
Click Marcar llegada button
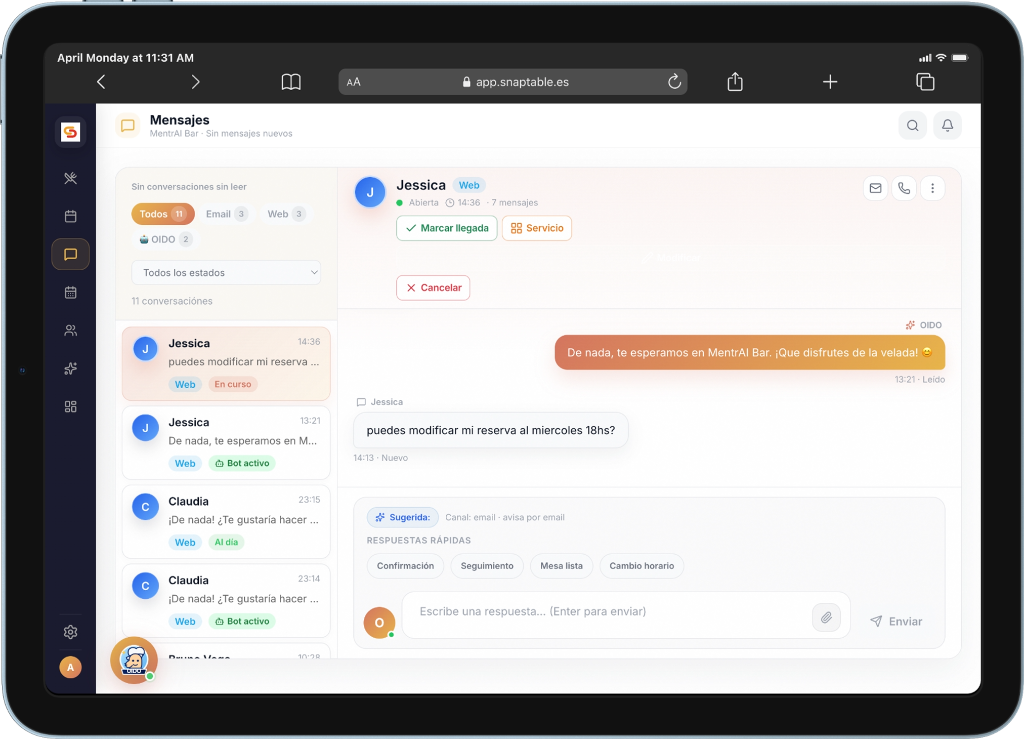(447, 228)
